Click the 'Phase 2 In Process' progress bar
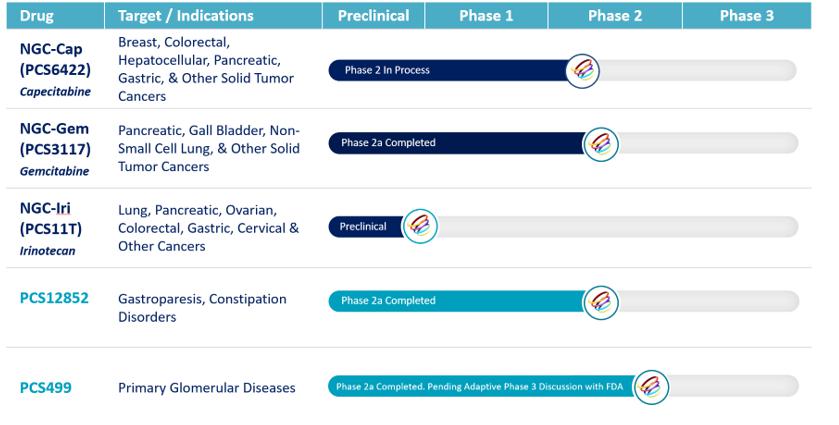The height and width of the screenshot is (425, 839). click(450, 70)
